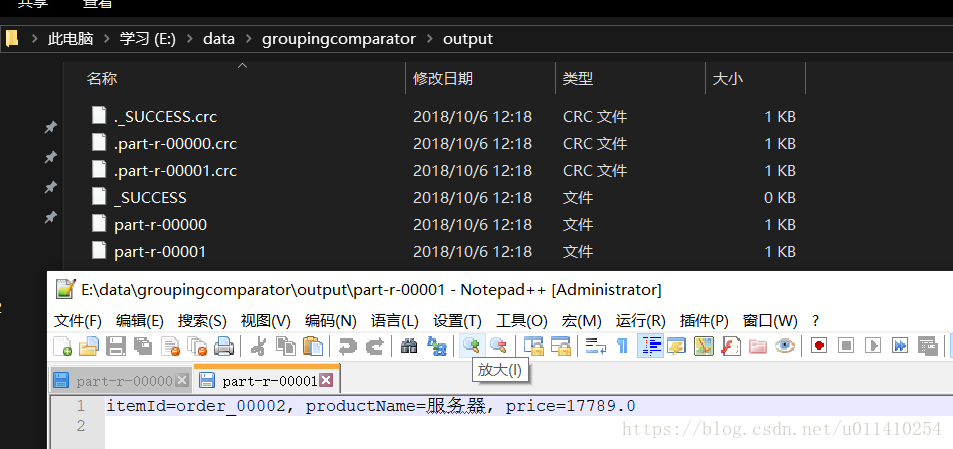The width and height of the screenshot is (953, 449).
Task: Create a new file in Notepad++ toolbar
Action: 62,346
